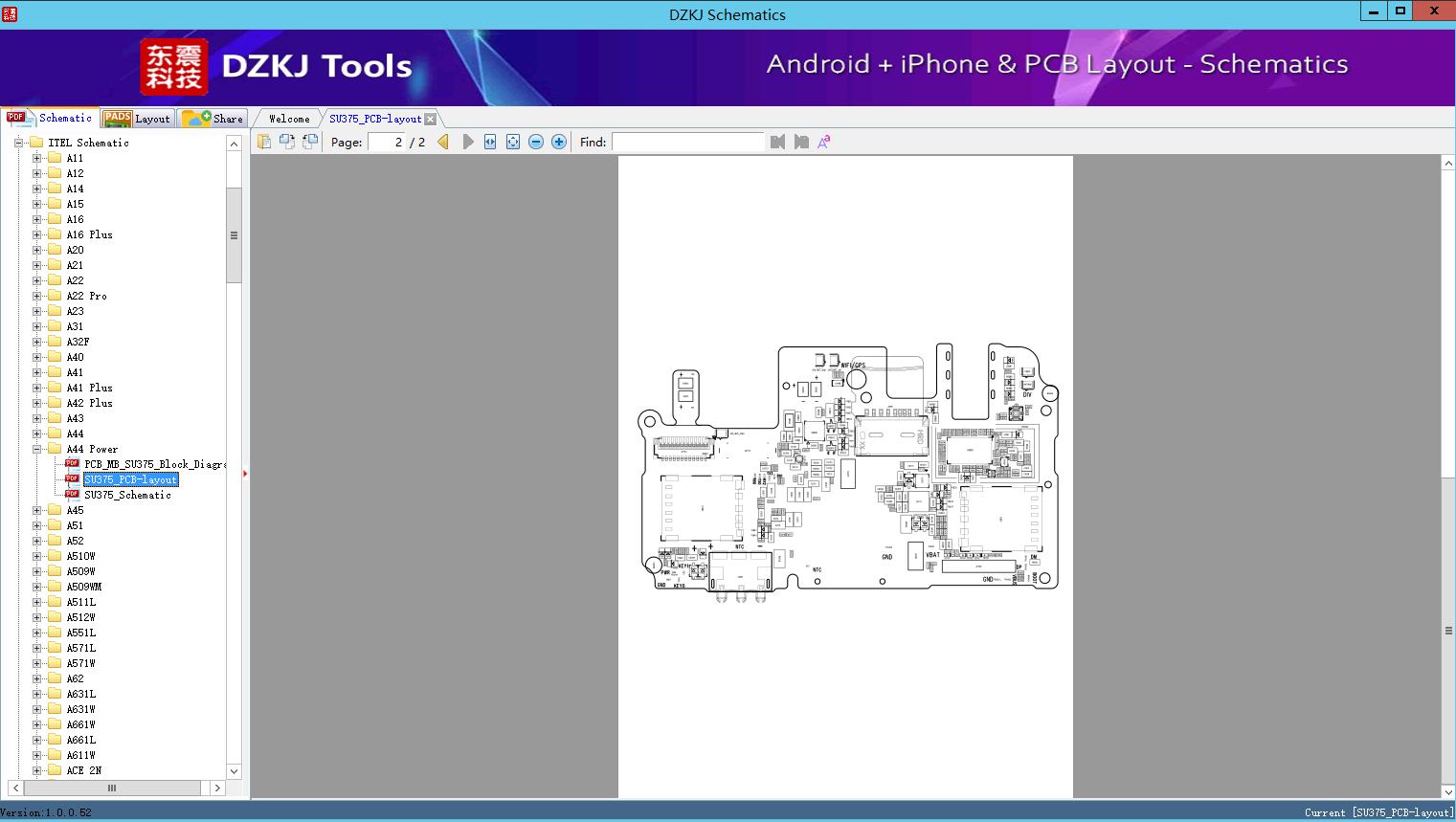This screenshot has height=822, width=1456.
Task: Click the match case search icon
Action: click(x=823, y=142)
